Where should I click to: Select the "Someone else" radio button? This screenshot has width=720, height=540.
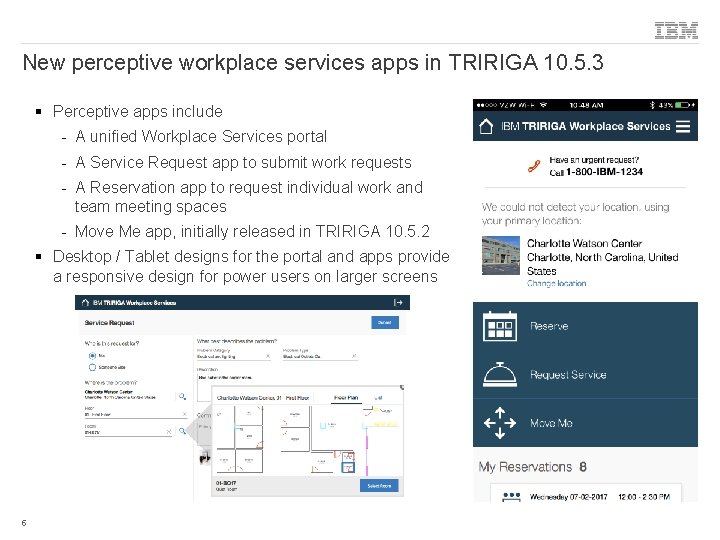click(x=92, y=367)
